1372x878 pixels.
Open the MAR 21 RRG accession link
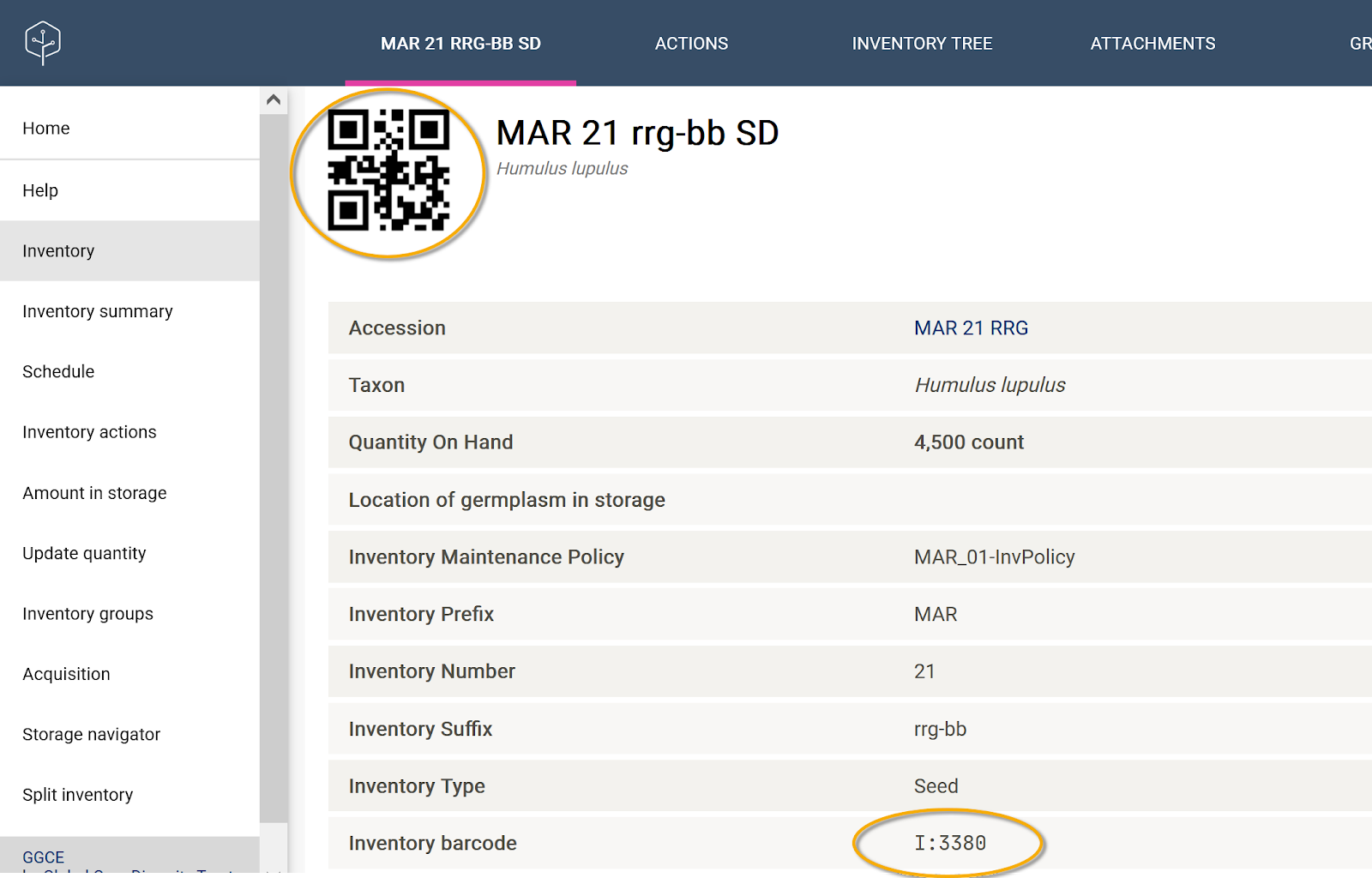coord(971,328)
